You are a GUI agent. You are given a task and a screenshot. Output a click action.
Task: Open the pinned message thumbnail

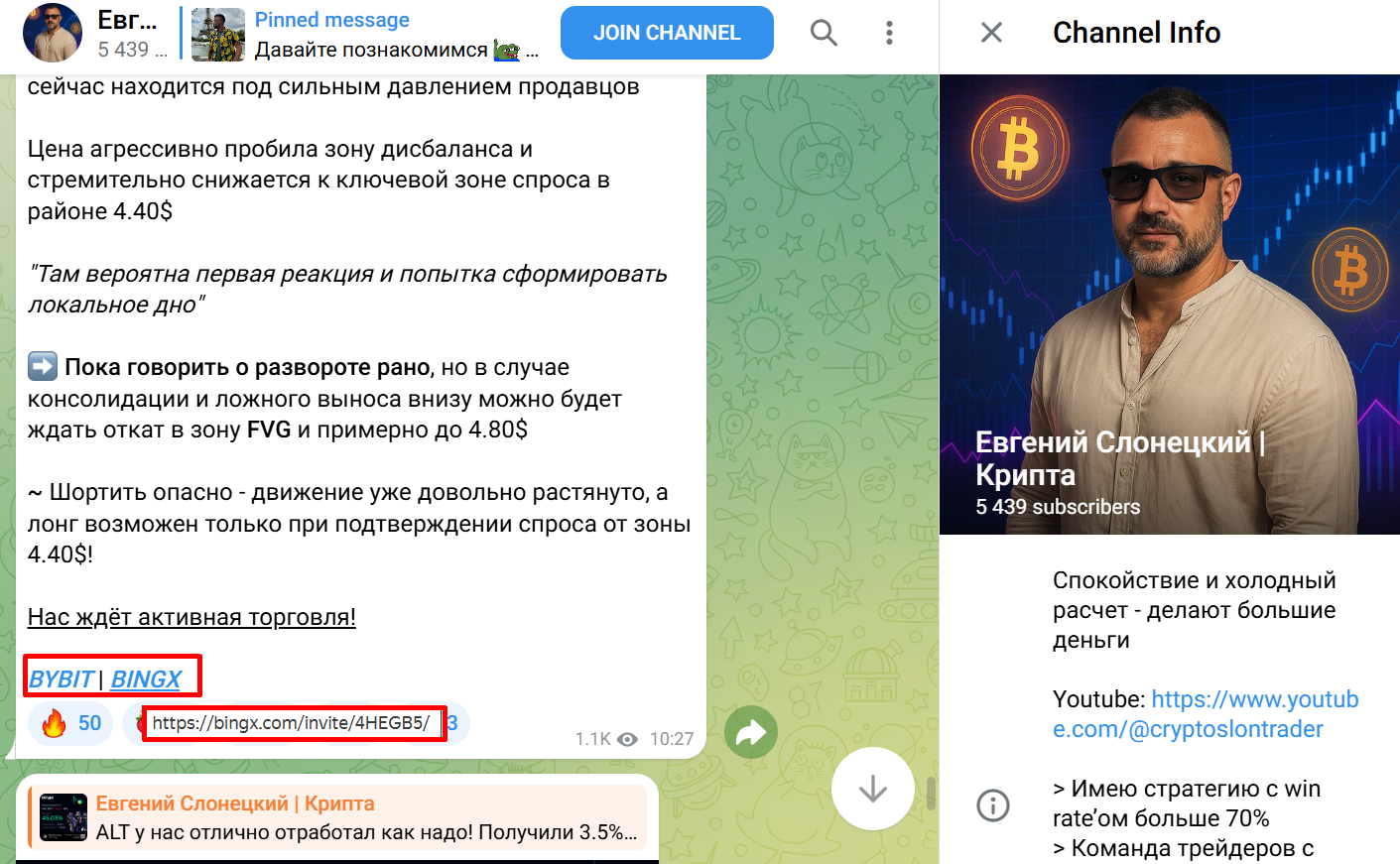click(217, 35)
